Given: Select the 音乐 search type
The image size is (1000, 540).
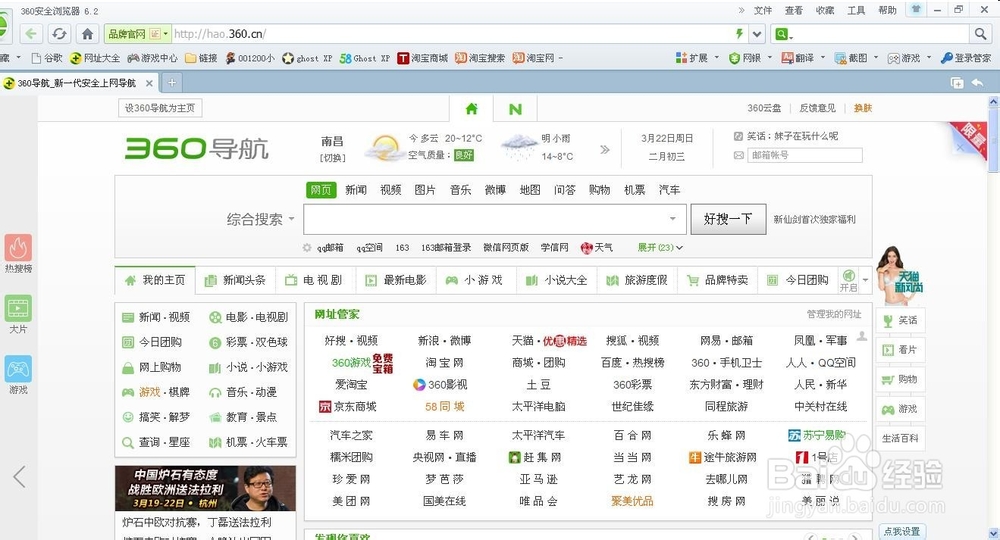Looking at the screenshot, I should click(x=460, y=189).
